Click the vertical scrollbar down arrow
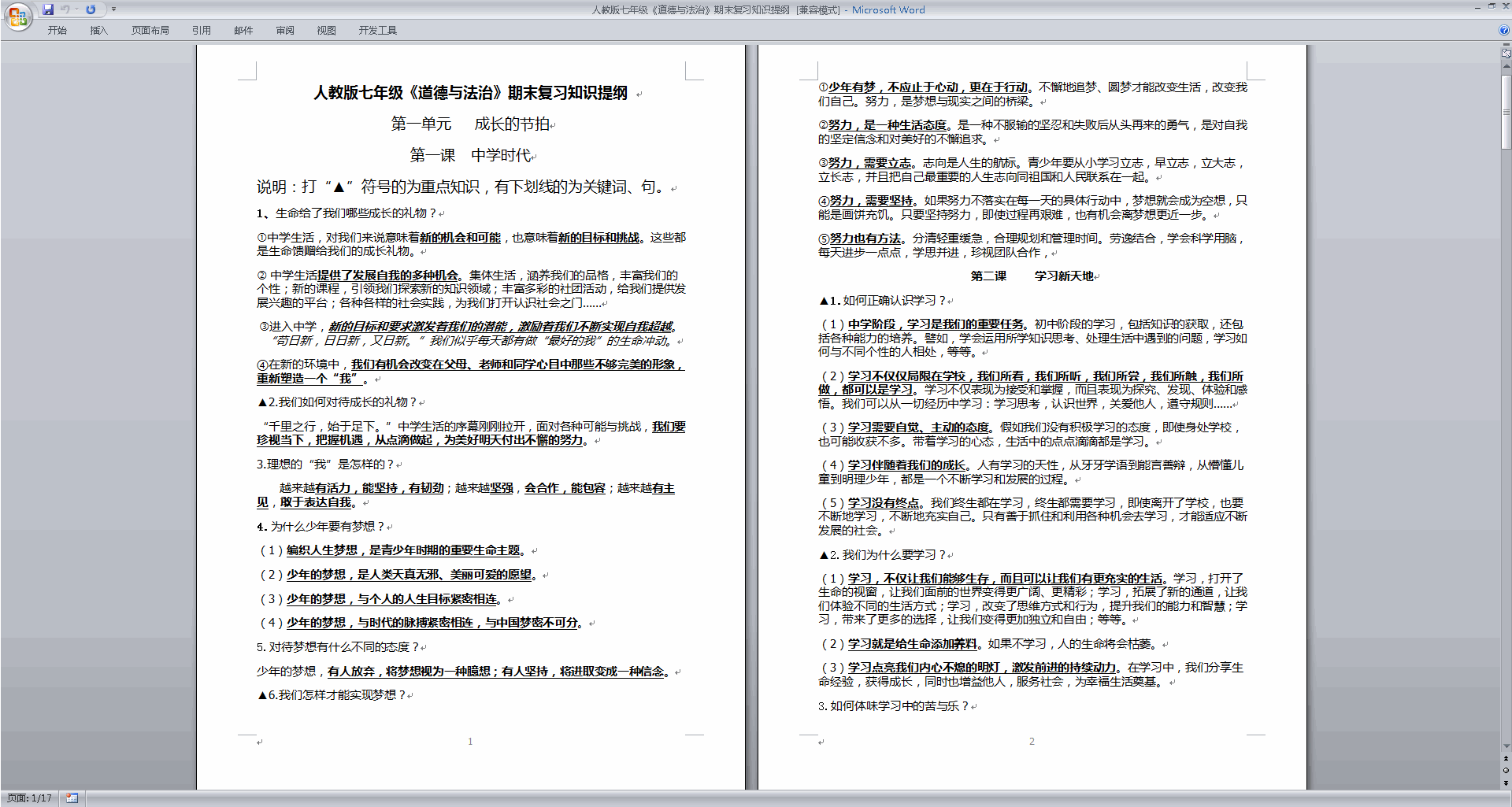Screen dimensions: 1512x807 pos(1506,746)
